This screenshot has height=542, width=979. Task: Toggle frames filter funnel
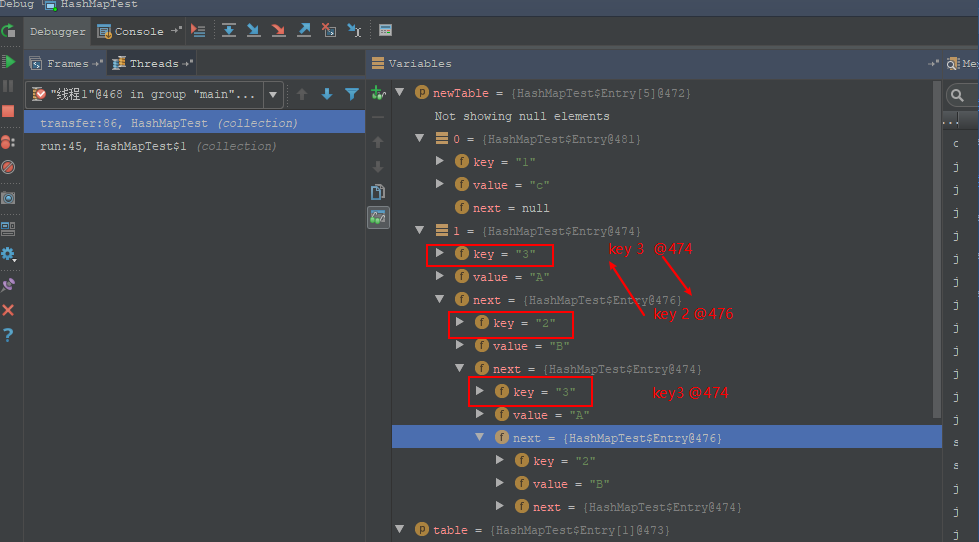click(352, 94)
